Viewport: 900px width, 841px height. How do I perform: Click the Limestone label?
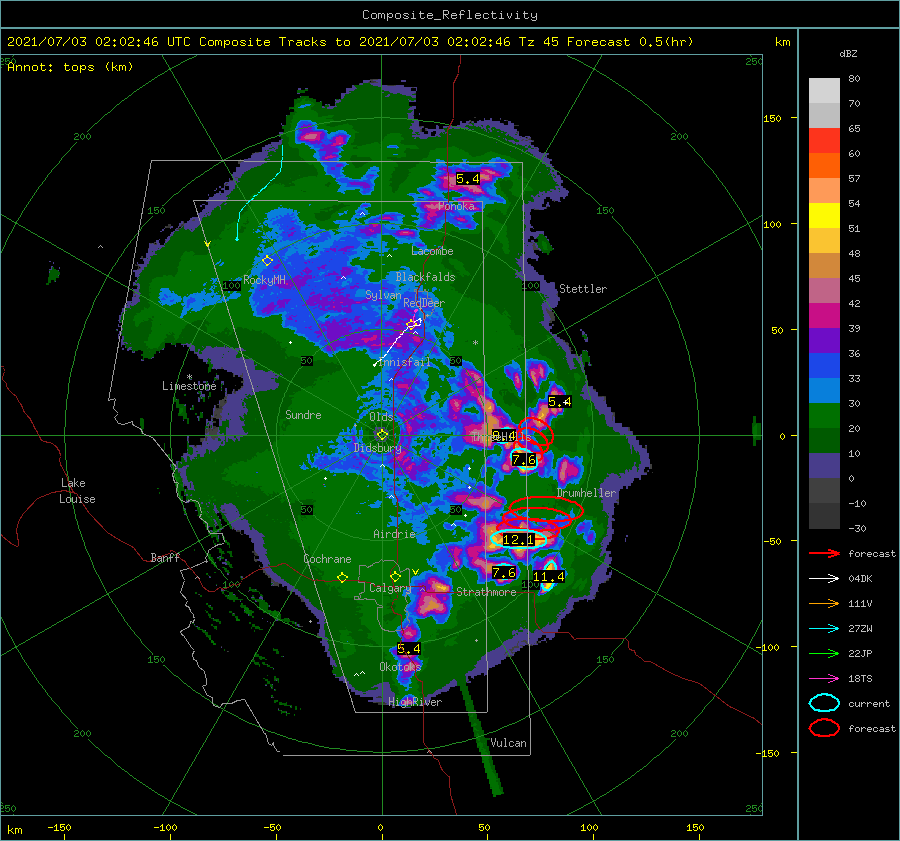[189, 386]
